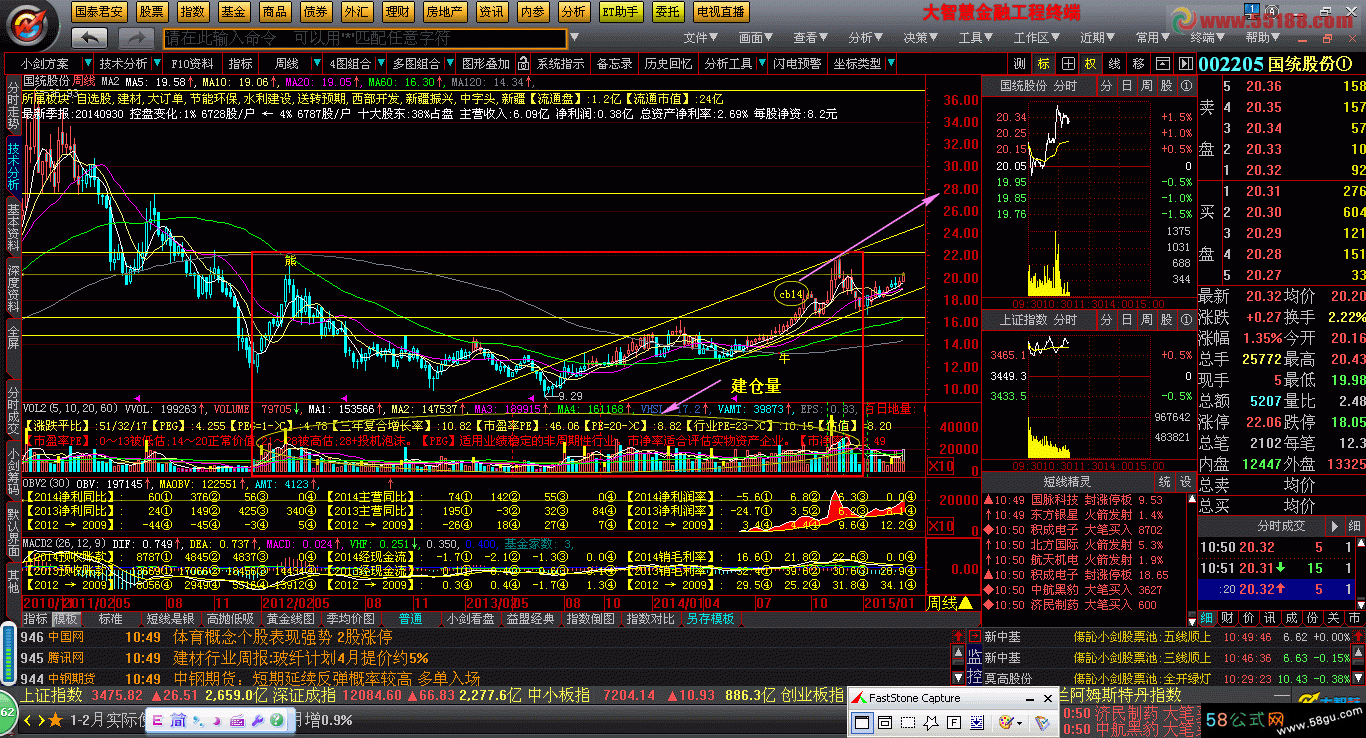Toggle the 标 marker tool
1366x738 pixels.
coord(1043,64)
